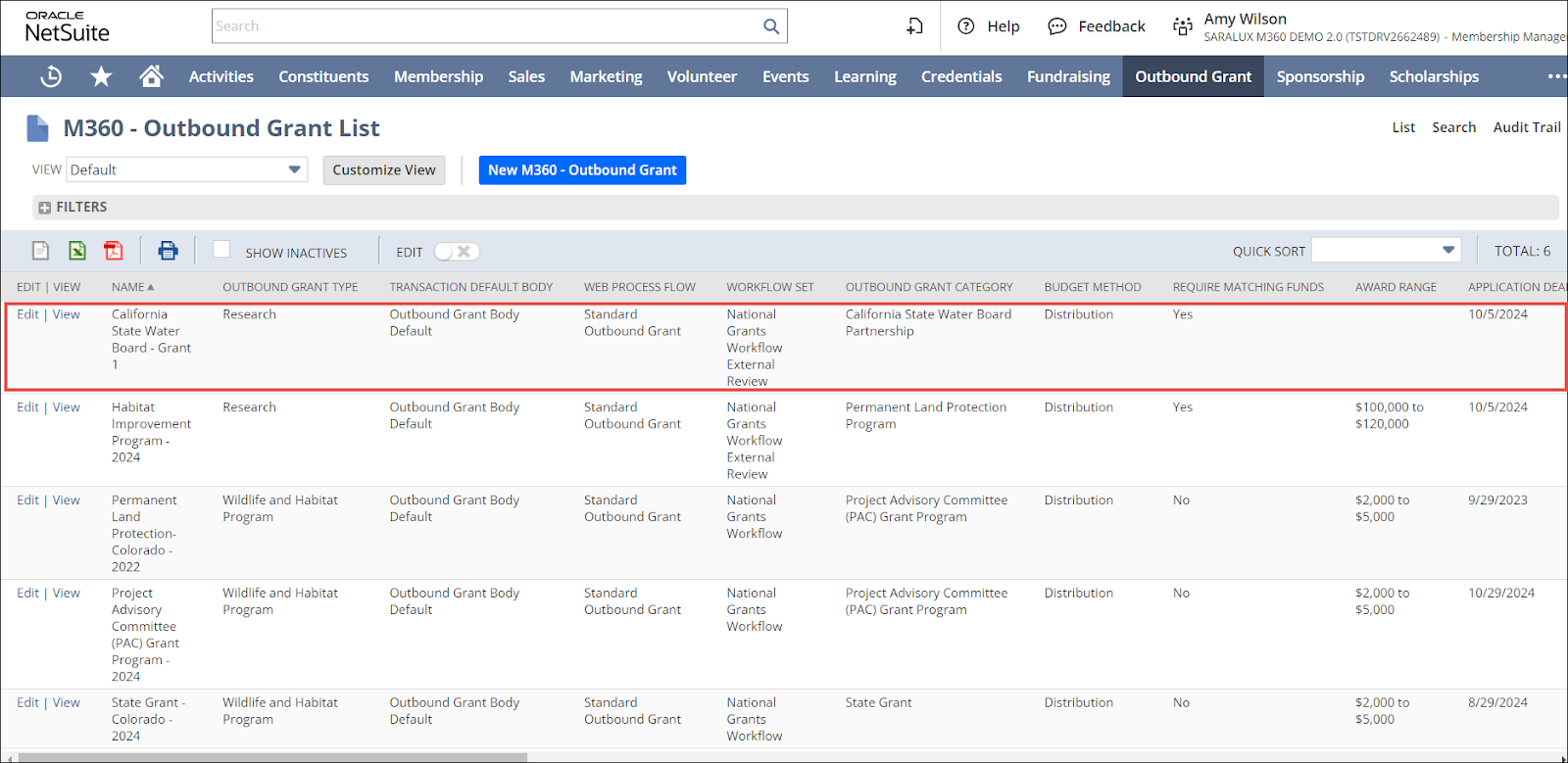Open the Recent Records clock icon

51,76
